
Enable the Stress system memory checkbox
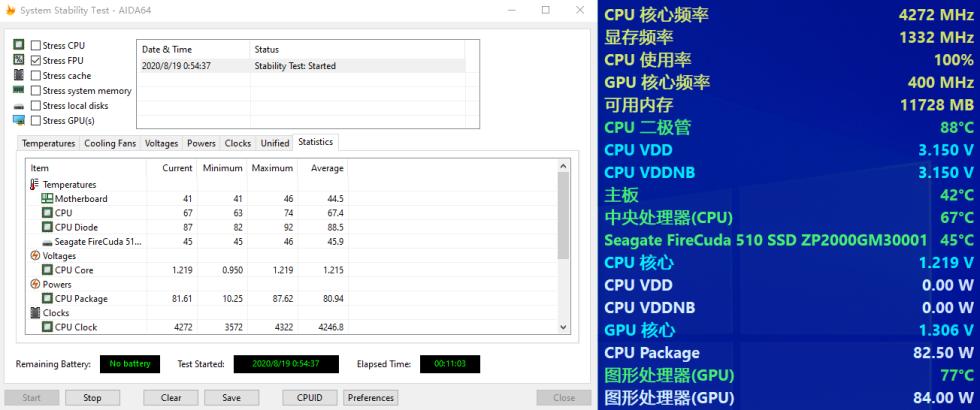coord(36,91)
